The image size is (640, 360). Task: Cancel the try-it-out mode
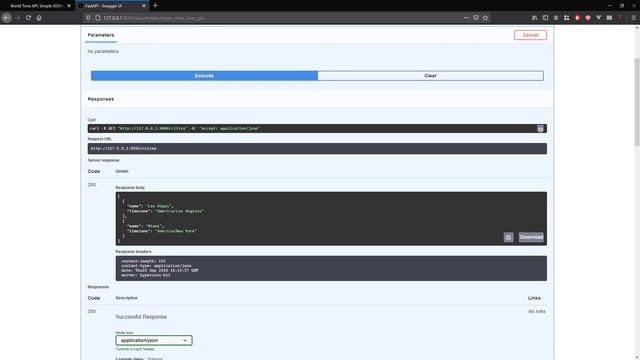point(530,35)
